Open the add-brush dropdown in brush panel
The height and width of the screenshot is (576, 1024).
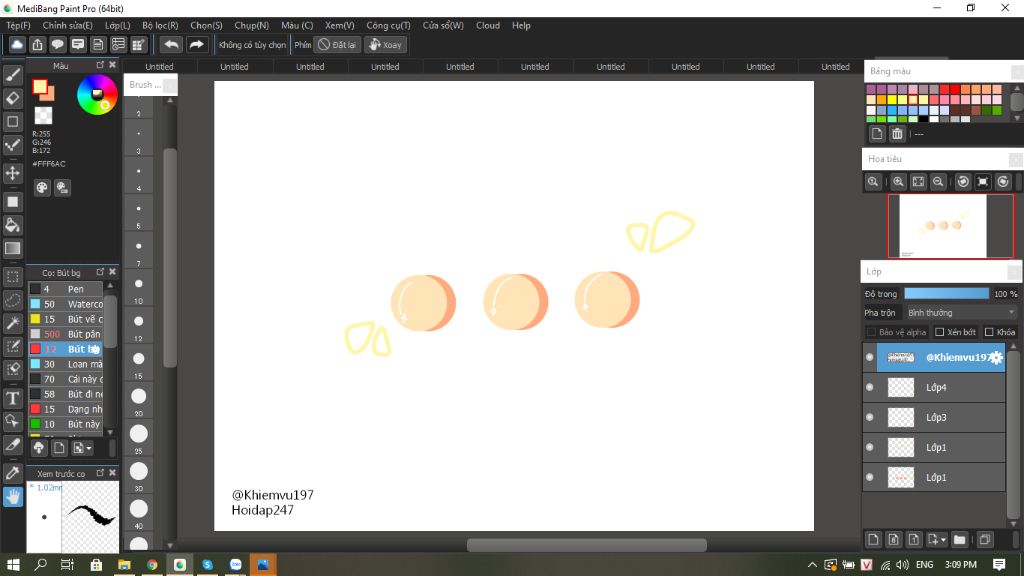[89, 448]
